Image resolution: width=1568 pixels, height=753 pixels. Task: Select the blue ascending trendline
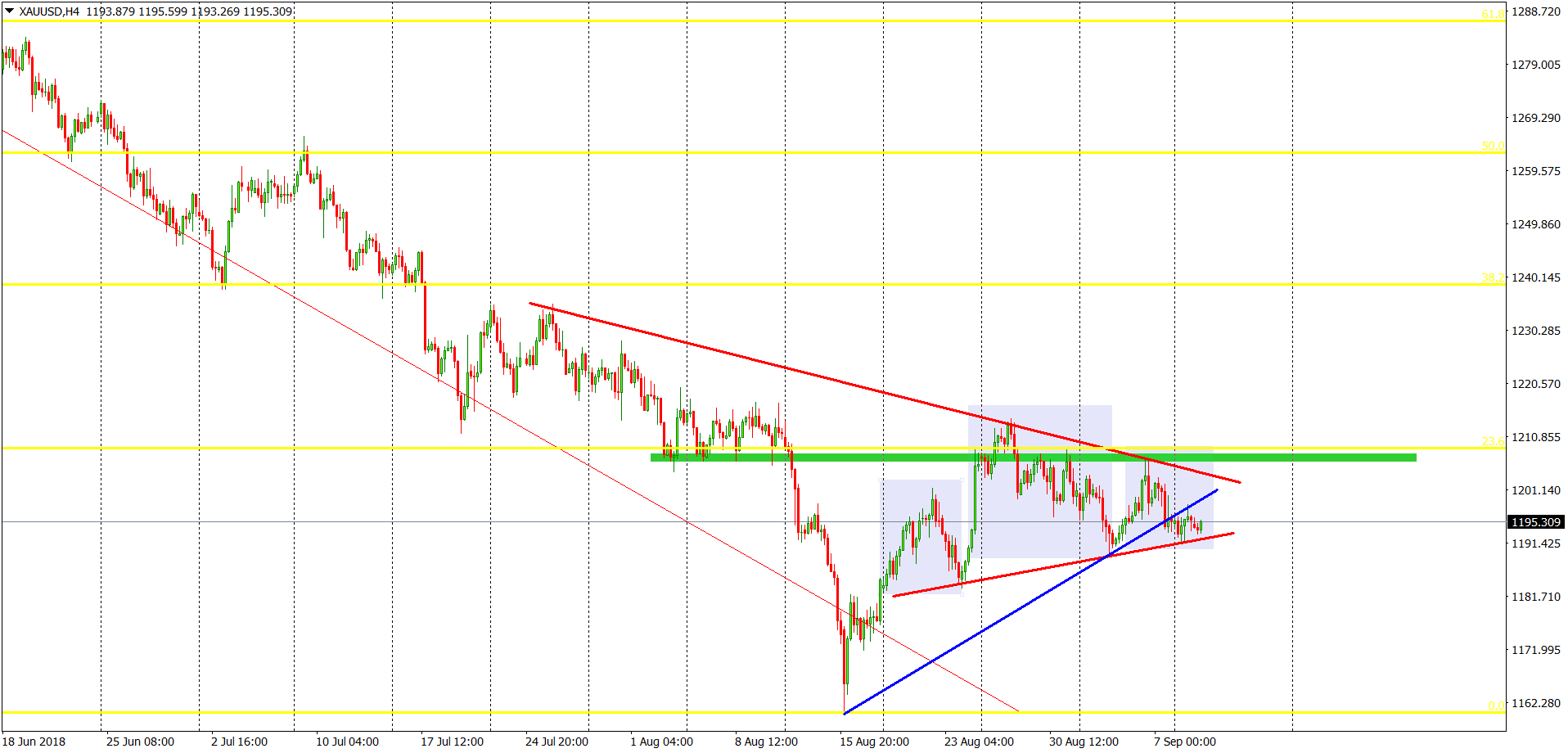click(1030, 602)
